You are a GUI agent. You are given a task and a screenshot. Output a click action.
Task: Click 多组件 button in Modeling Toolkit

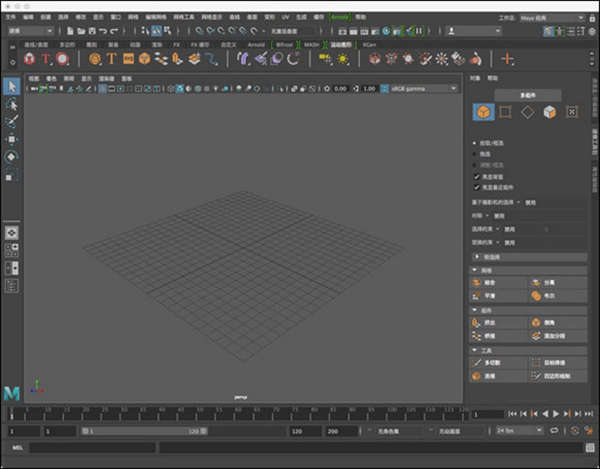click(x=528, y=95)
